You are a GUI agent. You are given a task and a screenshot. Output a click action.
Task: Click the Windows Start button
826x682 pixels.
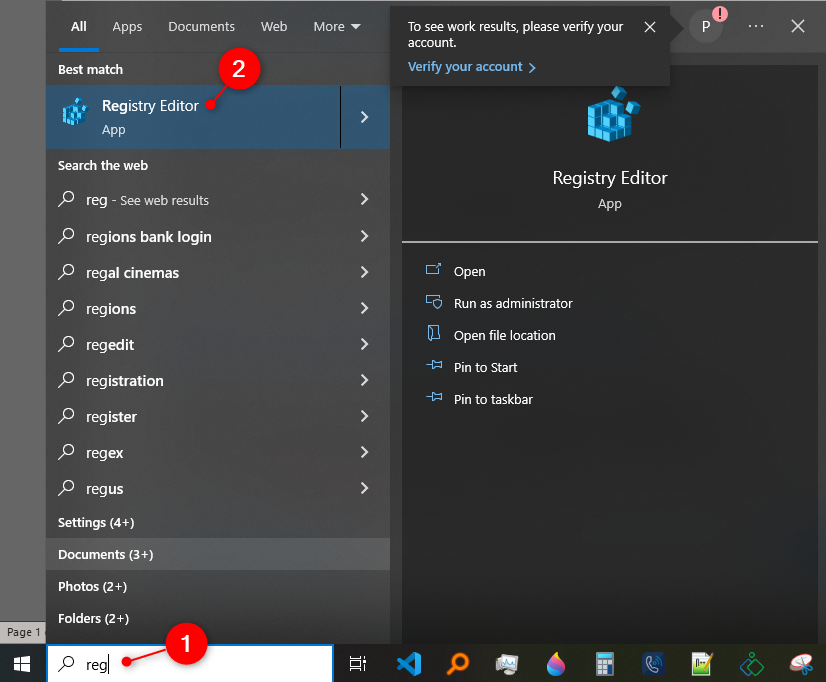coord(22,664)
